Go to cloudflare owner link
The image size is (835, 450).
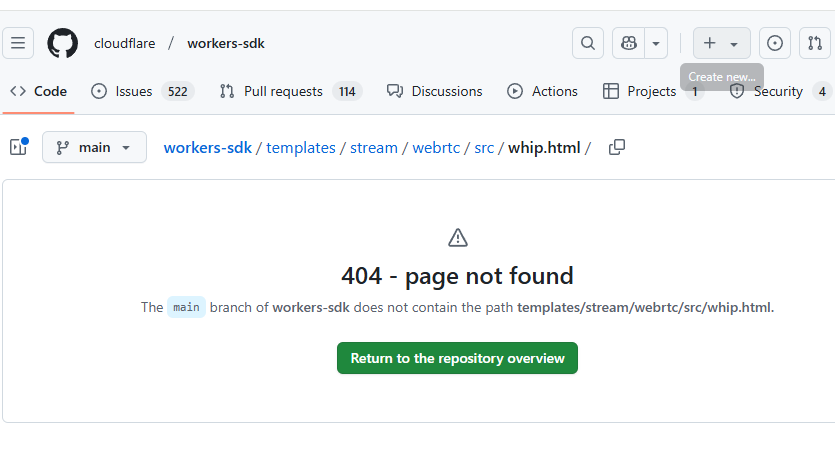(x=125, y=43)
